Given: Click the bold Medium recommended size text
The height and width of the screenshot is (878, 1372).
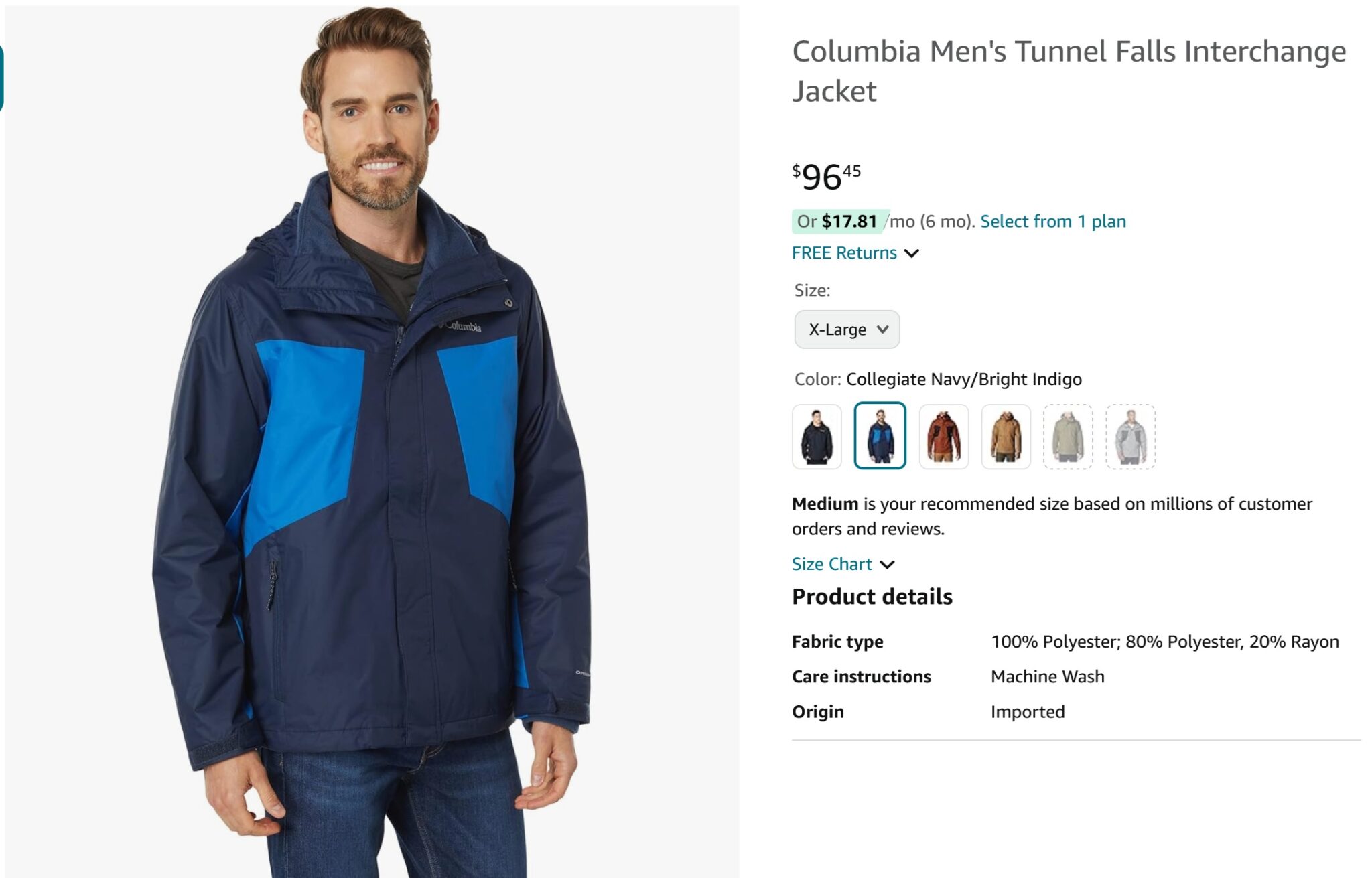Looking at the screenshot, I should coord(825,504).
